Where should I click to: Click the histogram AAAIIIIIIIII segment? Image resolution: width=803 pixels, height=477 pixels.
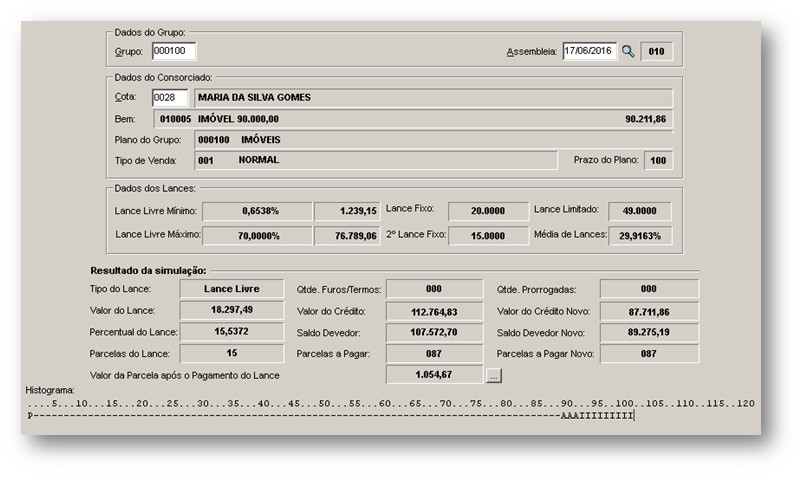tap(597, 416)
